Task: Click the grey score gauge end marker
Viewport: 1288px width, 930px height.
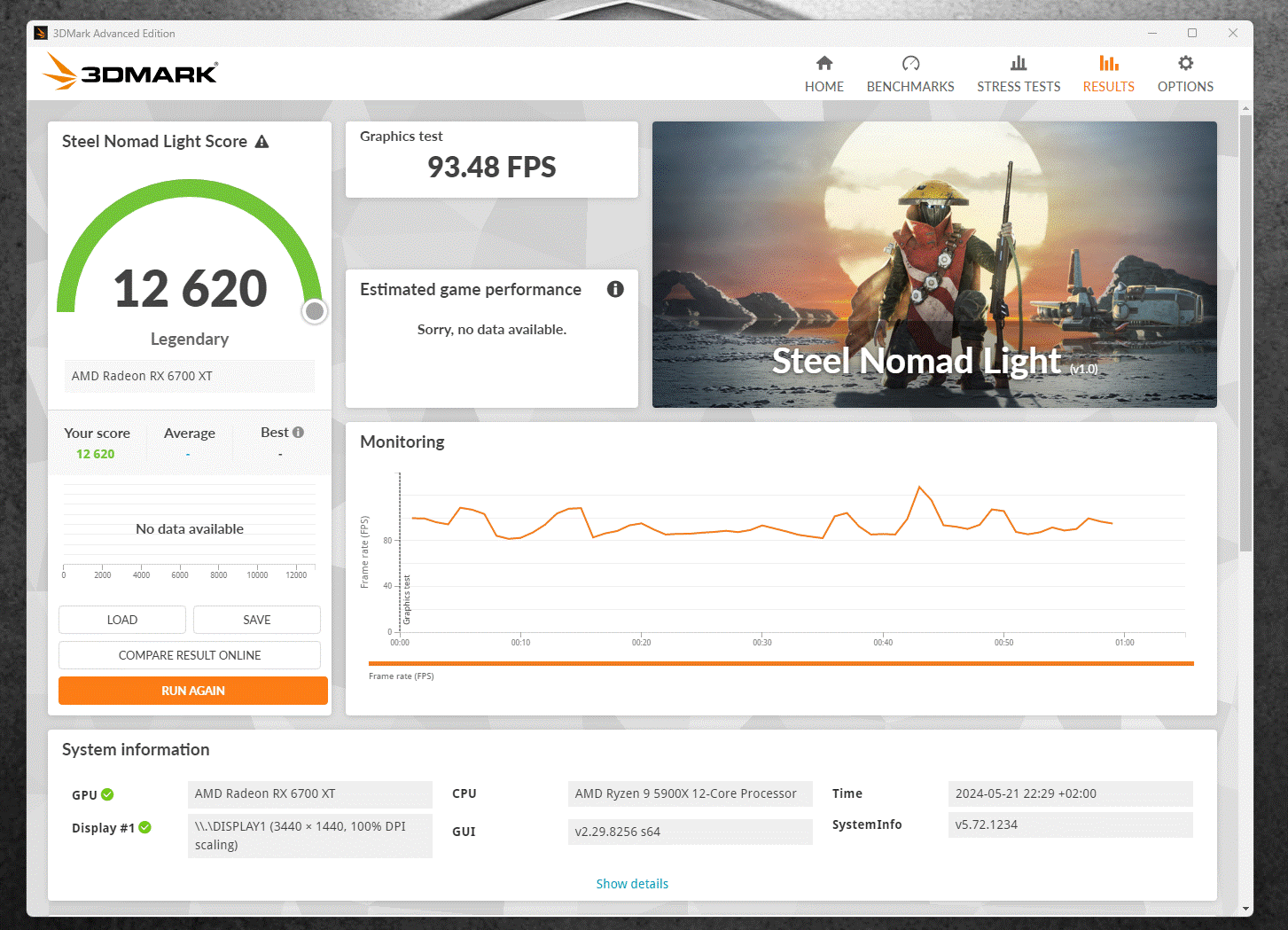Action: click(314, 311)
